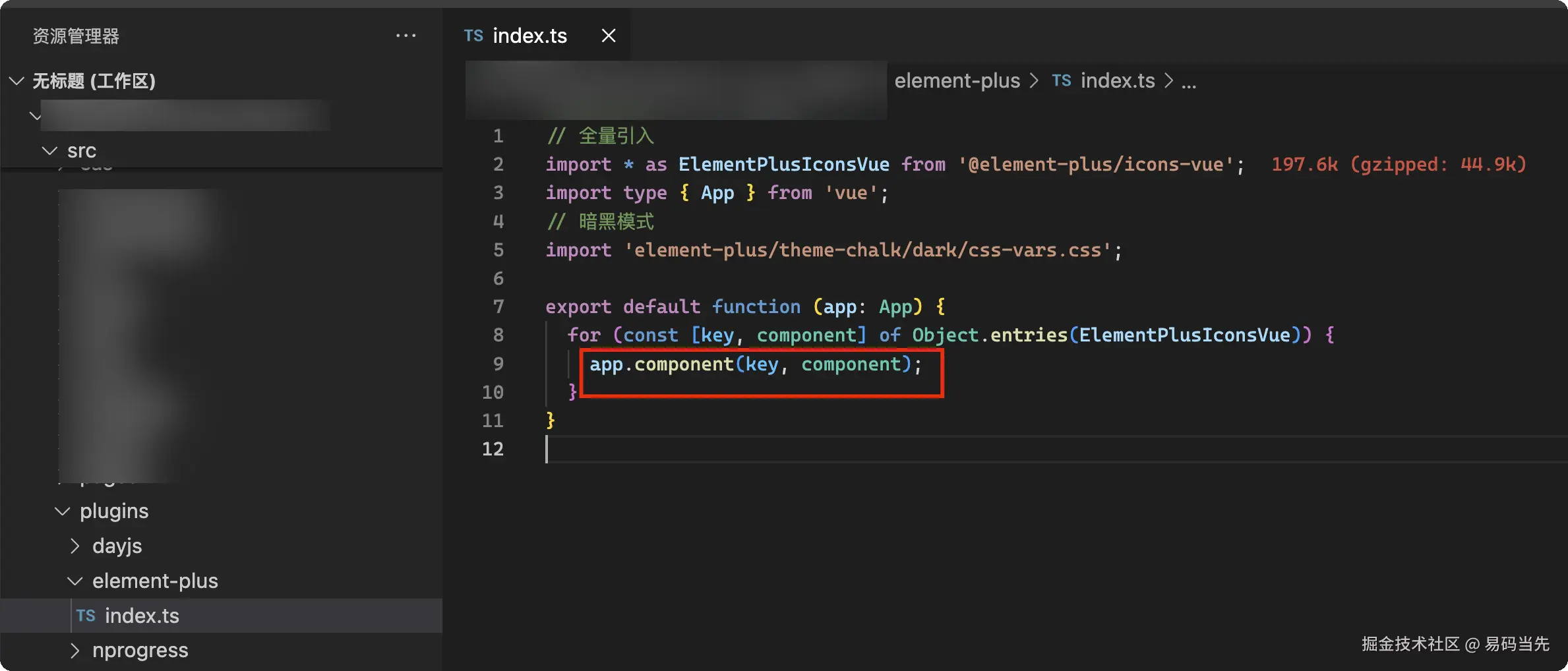Place cursor on empty line 12
This screenshot has height=671, width=1568.
tap(791, 450)
